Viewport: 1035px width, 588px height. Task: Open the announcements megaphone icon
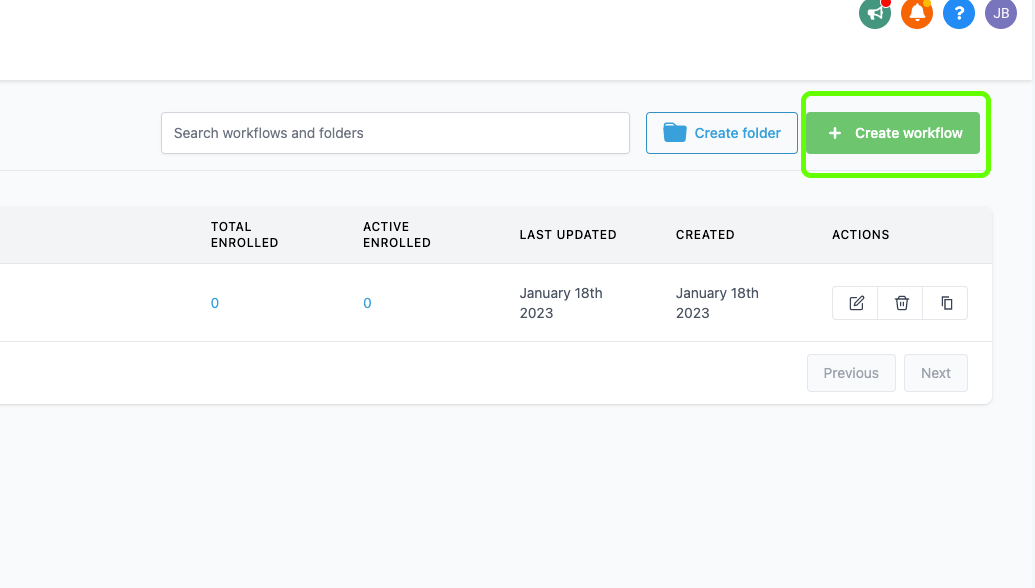pos(875,13)
